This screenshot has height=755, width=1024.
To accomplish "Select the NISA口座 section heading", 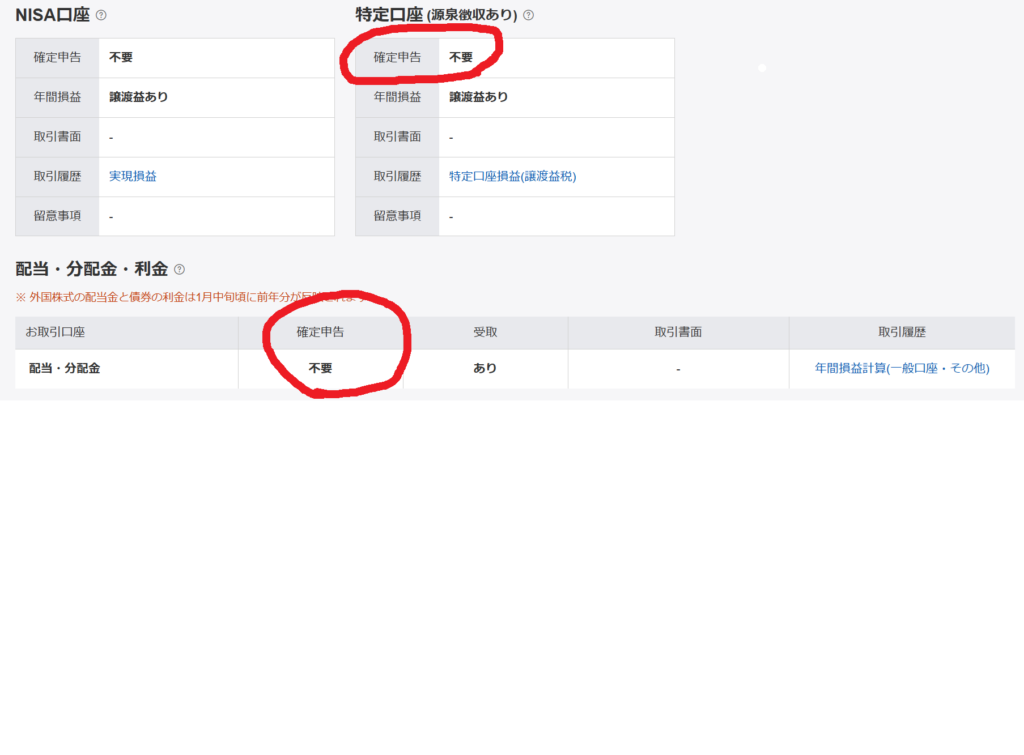I will tap(52, 15).
